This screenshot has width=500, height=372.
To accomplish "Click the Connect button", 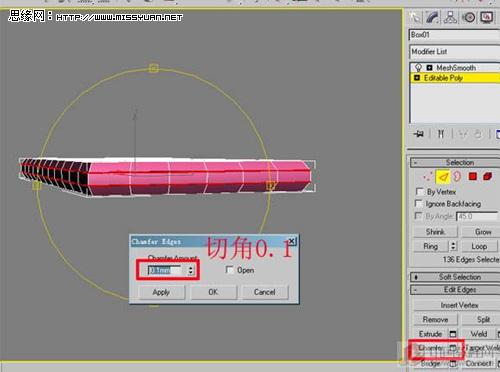I will pos(479,363).
